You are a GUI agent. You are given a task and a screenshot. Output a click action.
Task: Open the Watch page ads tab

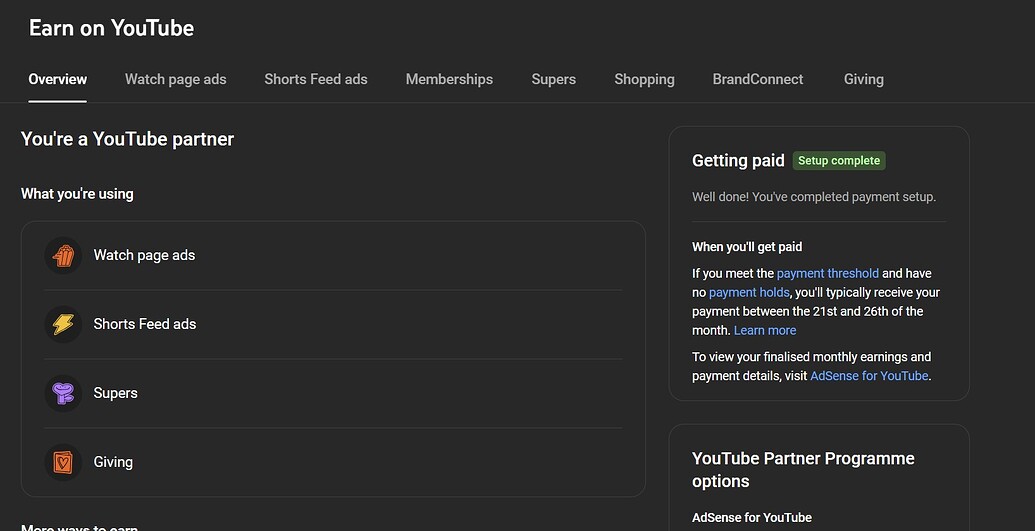(x=176, y=79)
